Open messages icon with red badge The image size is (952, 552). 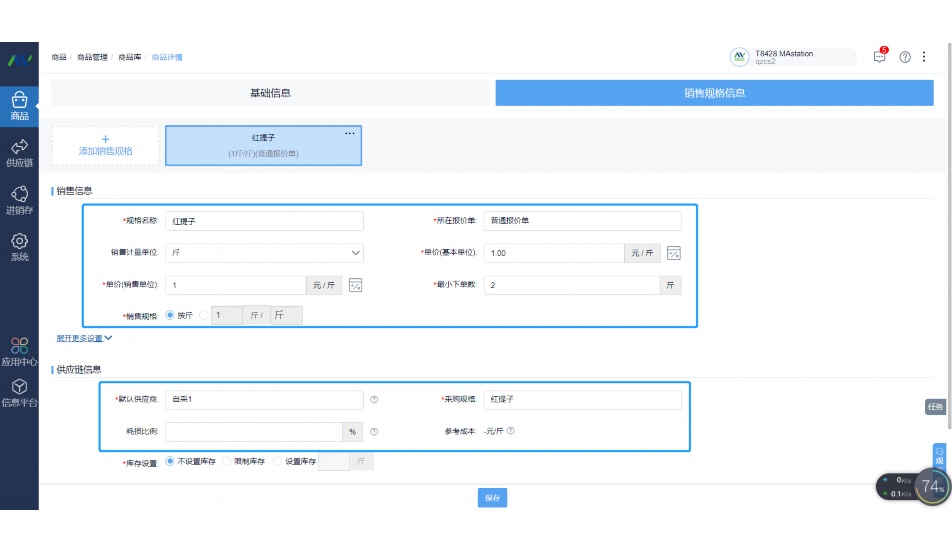pos(880,57)
